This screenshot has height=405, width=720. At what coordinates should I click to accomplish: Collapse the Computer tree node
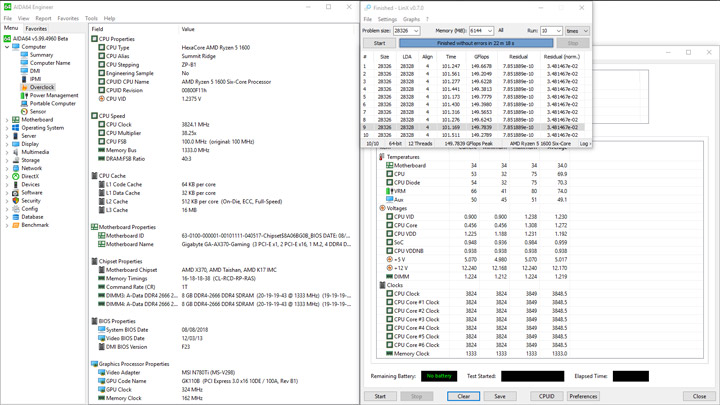(x=7, y=47)
